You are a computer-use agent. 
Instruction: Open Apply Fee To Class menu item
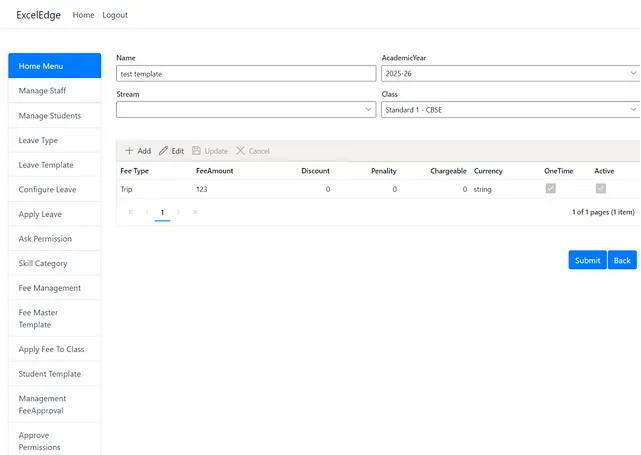pos(55,349)
